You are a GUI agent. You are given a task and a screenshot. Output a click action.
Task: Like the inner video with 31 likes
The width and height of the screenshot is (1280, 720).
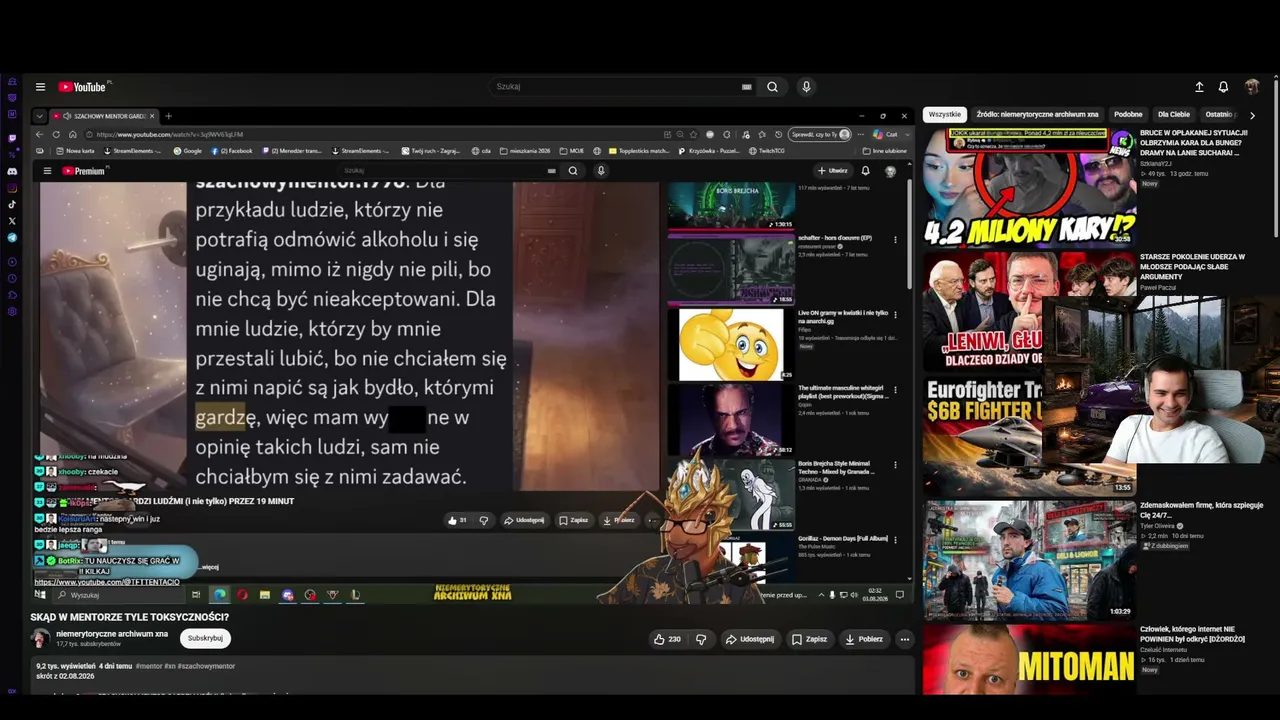458,520
